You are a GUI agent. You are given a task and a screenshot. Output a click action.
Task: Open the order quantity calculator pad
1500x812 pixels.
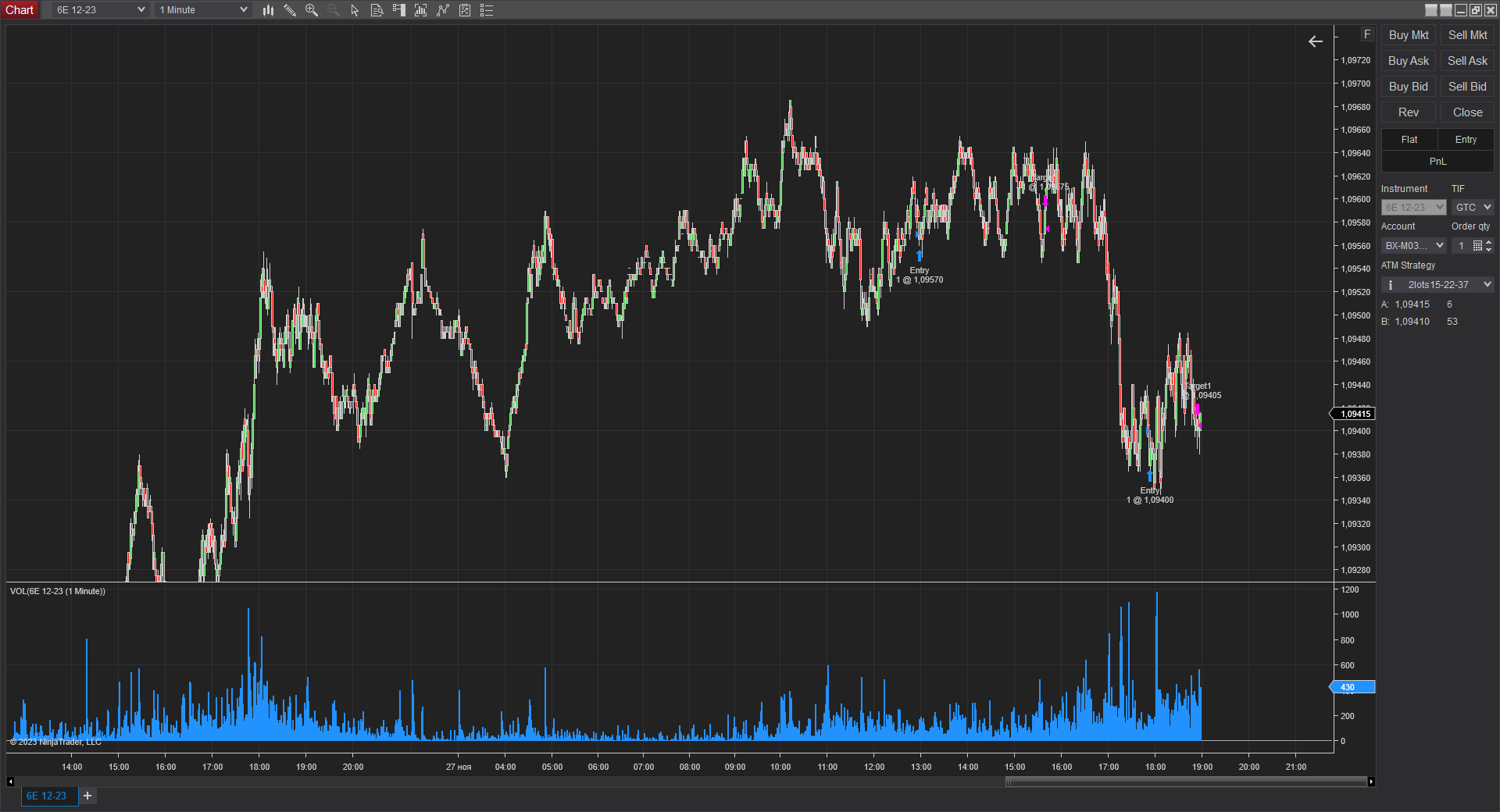click(x=1477, y=246)
